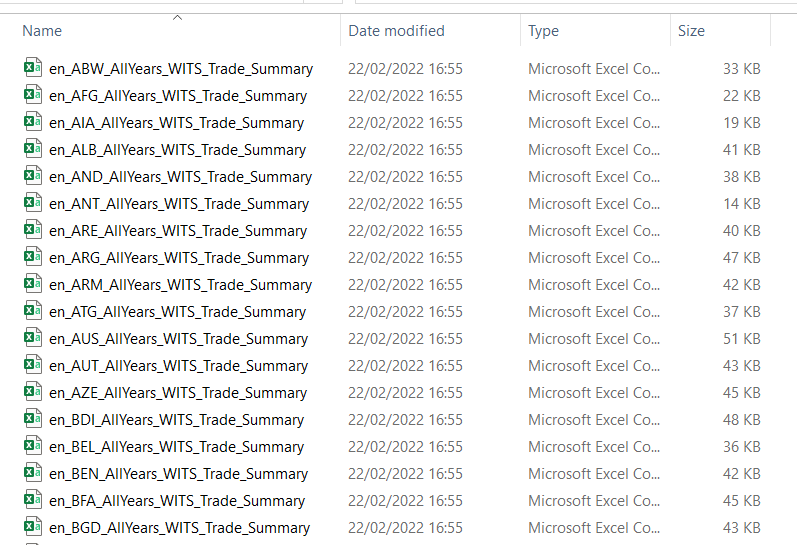Click the Excel icon beside en_BGD file

click(x=32, y=528)
